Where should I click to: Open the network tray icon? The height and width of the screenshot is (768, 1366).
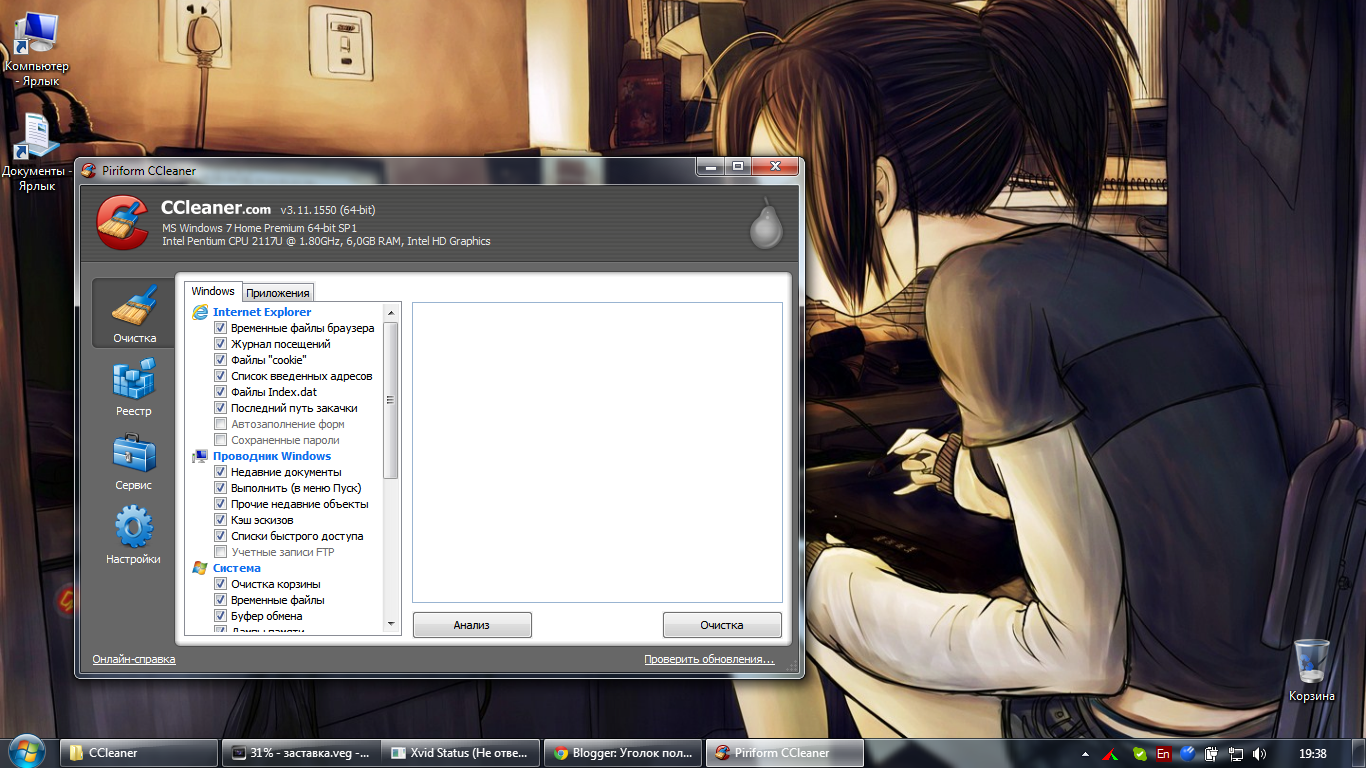point(1236,753)
